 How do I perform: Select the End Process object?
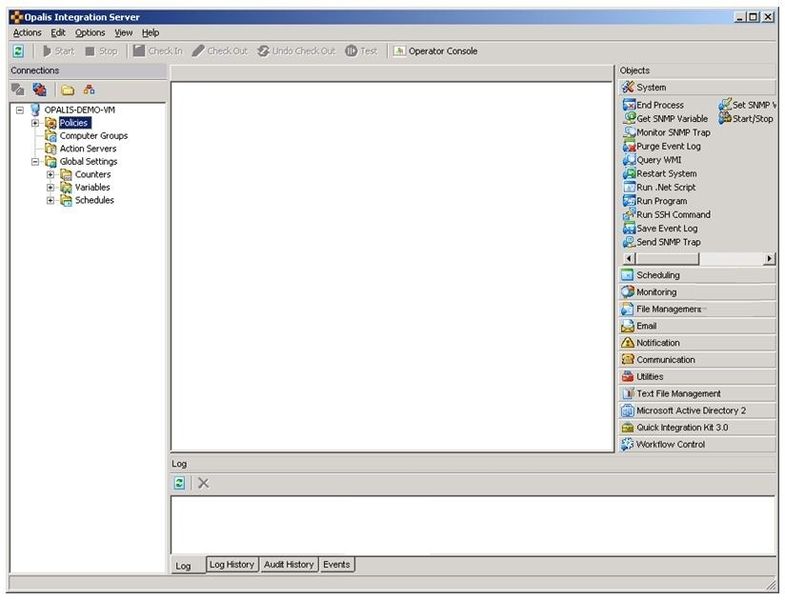pyautogui.click(x=654, y=105)
